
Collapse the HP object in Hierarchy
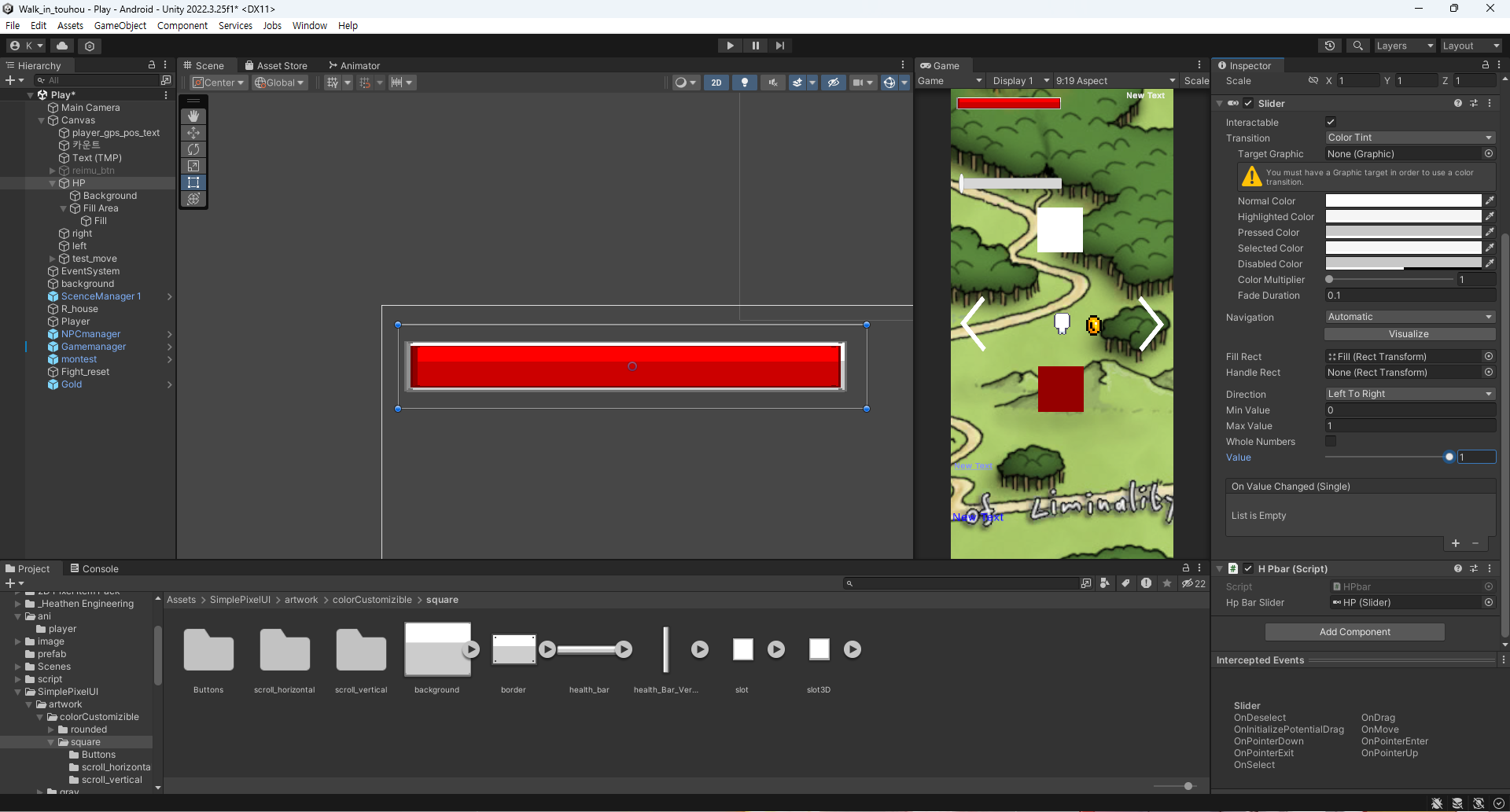coord(53,183)
